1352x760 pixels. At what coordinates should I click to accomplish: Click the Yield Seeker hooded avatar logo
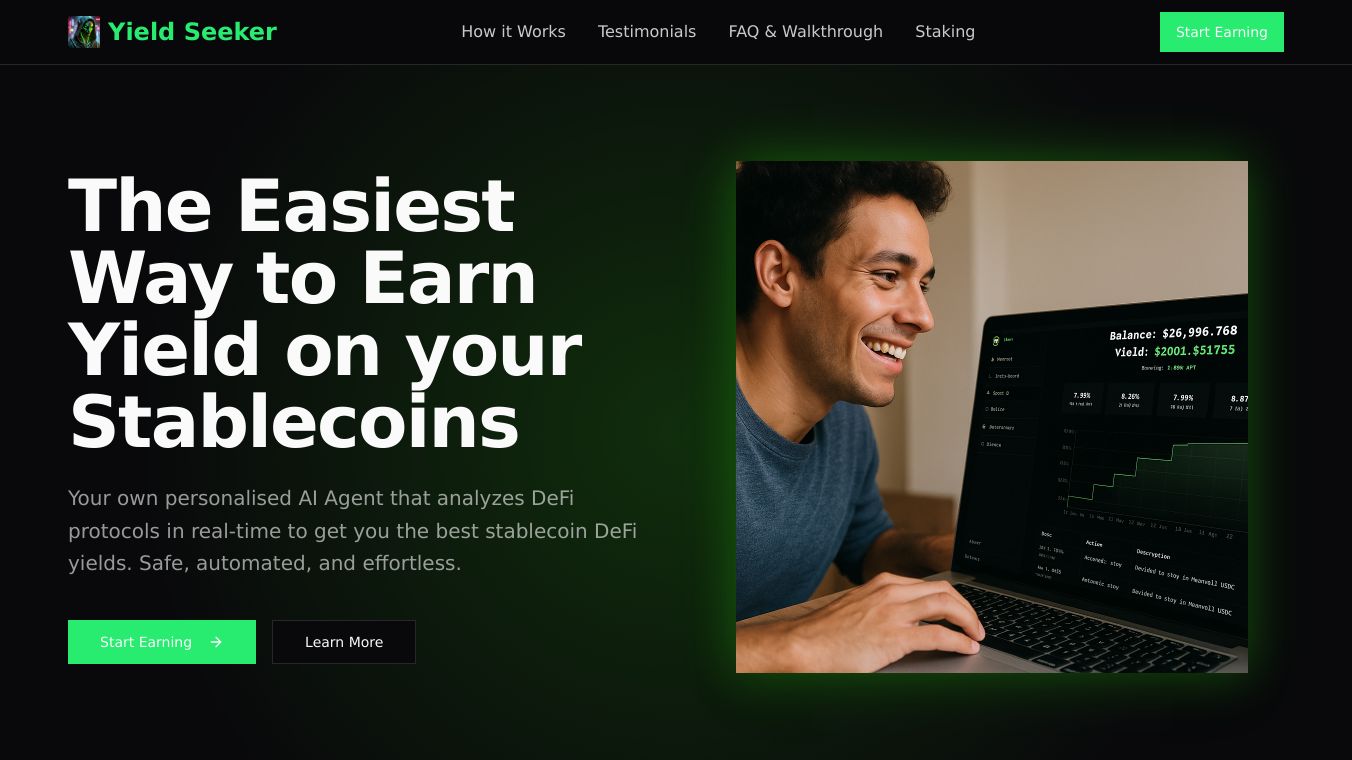coord(84,32)
